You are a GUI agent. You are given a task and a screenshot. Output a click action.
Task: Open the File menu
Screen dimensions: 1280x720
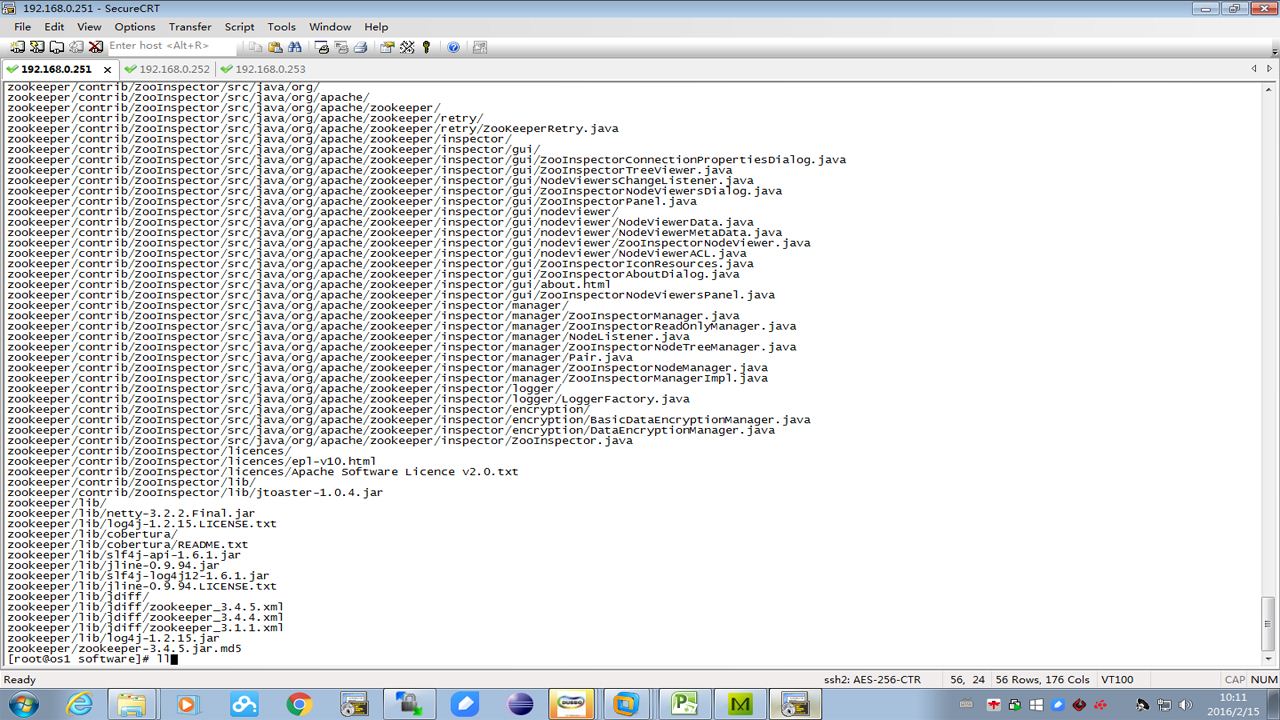22,27
